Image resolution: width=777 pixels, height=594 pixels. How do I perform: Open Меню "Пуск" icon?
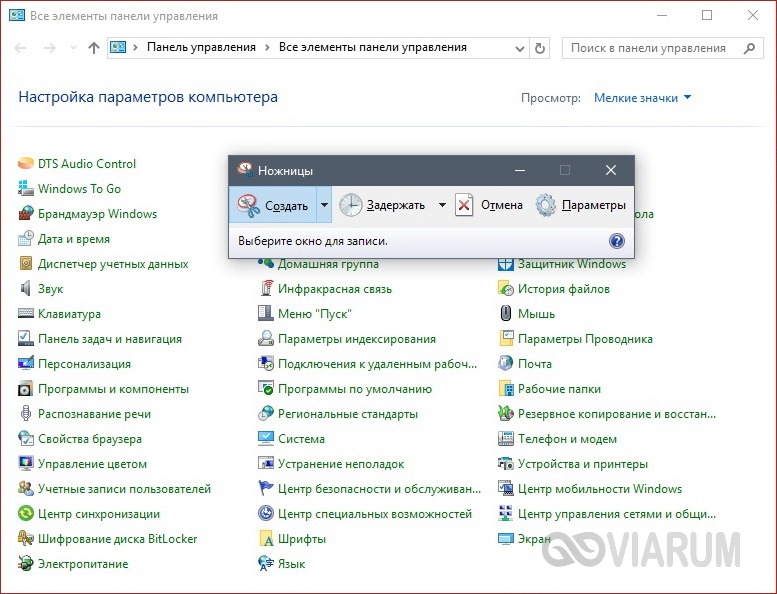[266, 313]
